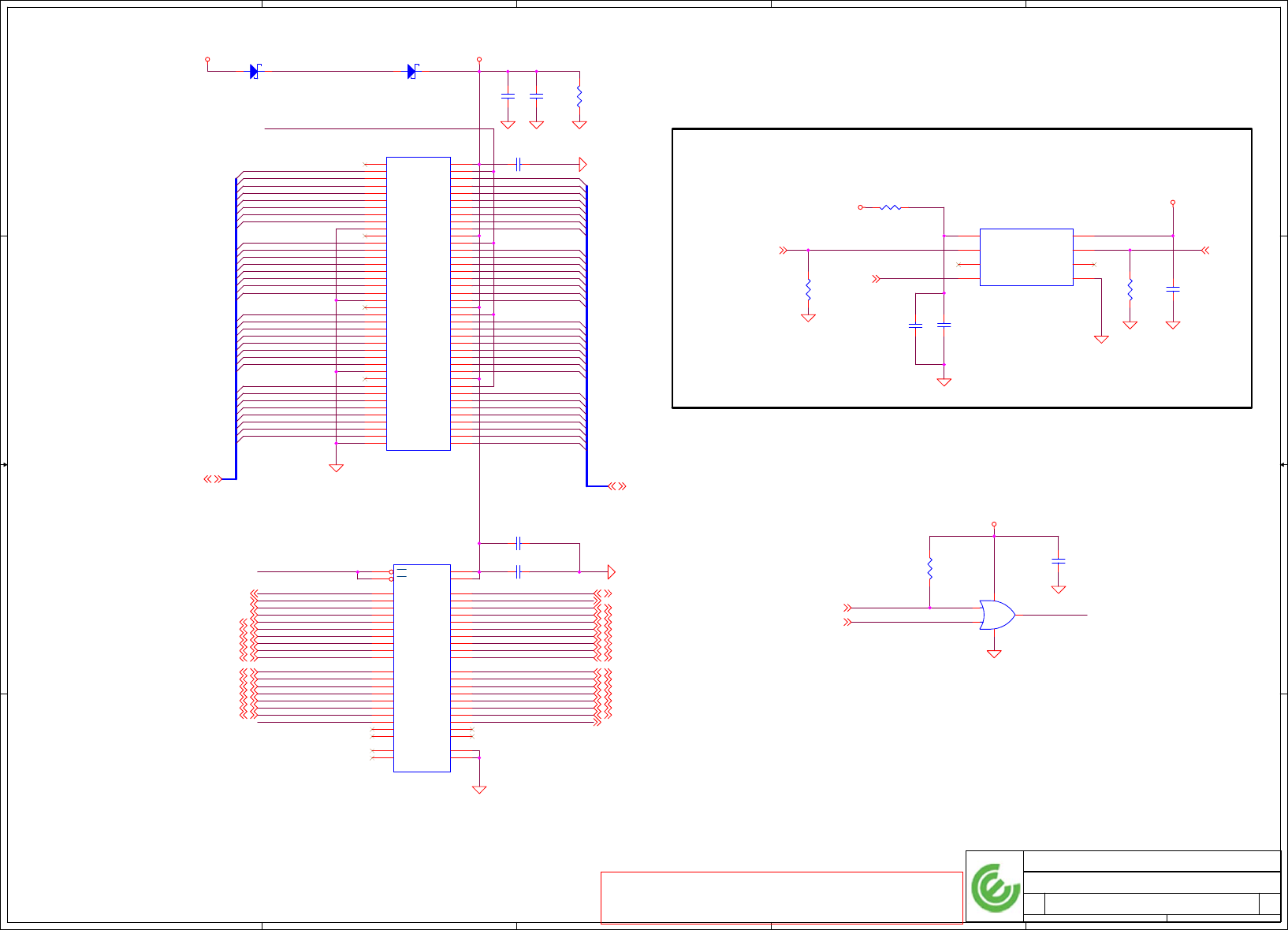1288x930 pixels.
Task: Select the capacitor on the OR gate supply
Action: (x=1059, y=561)
